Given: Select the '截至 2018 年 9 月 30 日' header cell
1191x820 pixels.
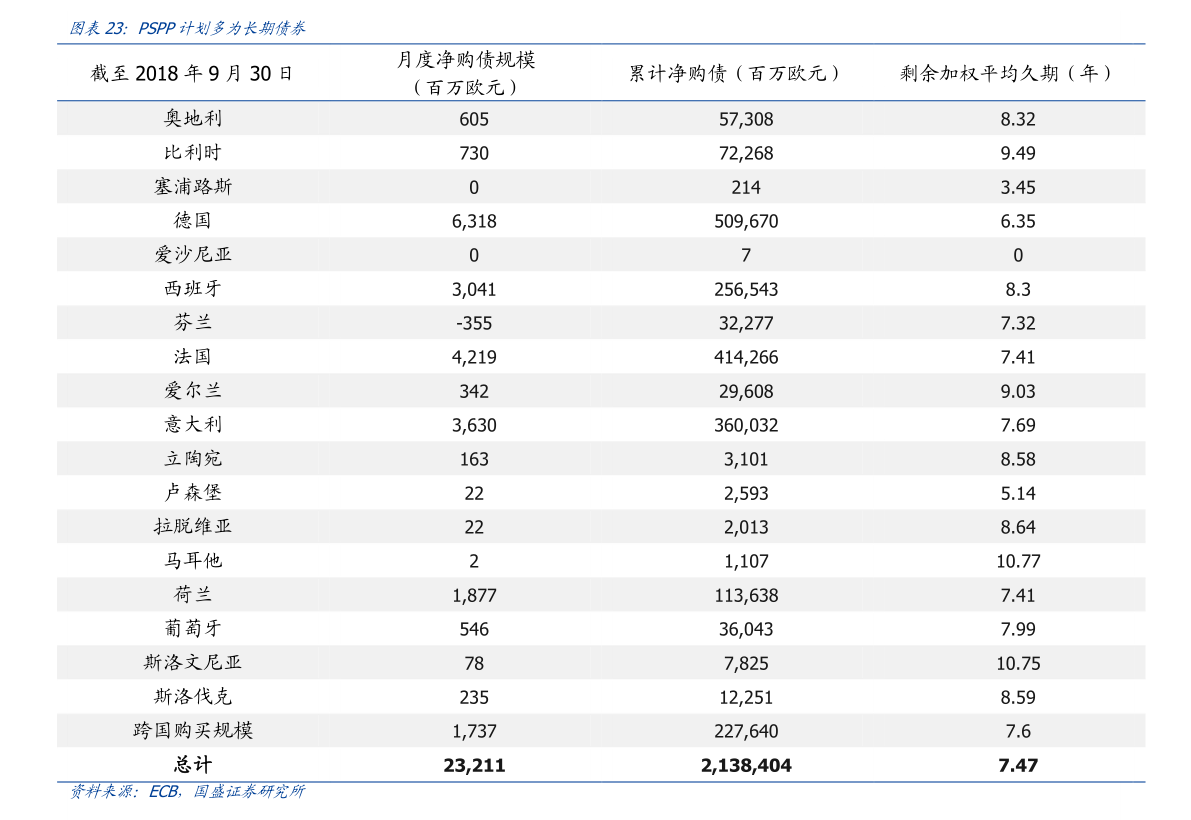Looking at the screenshot, I should pyautogui.click(x=192, y=73).
